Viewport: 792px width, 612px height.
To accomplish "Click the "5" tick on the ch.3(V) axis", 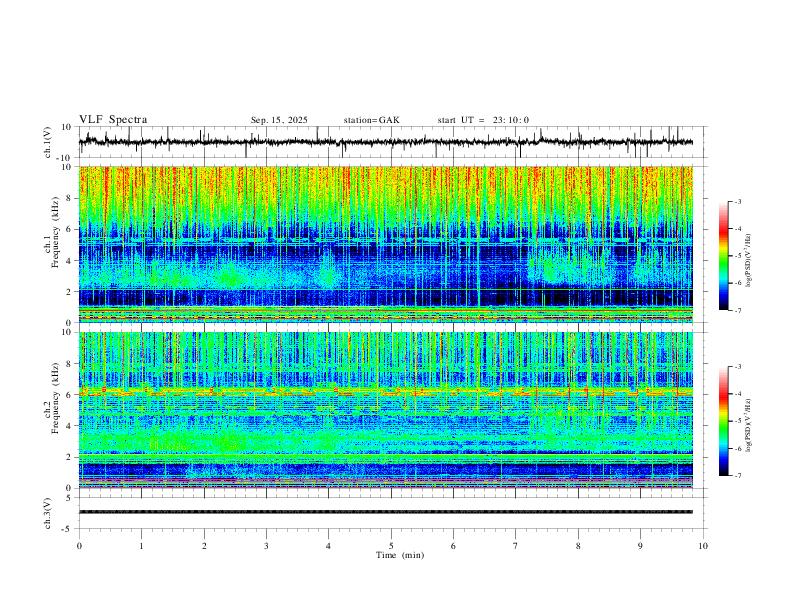I will [x=69, y=498].
